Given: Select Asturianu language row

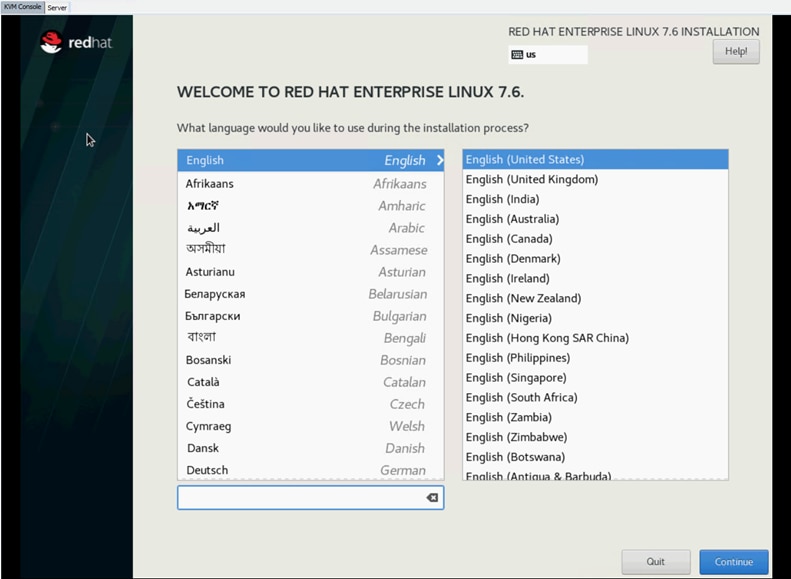Looking at the screenshot, I should (311, 272).
